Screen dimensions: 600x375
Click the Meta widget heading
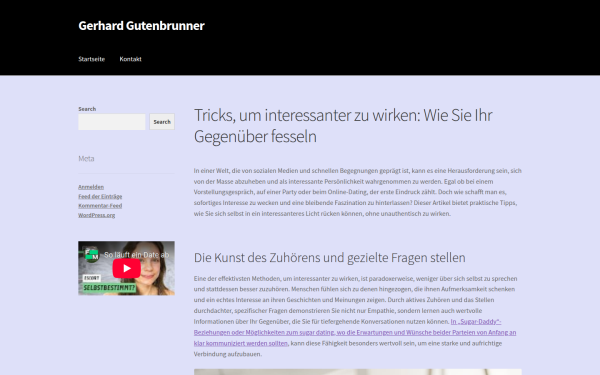point(86,158)
